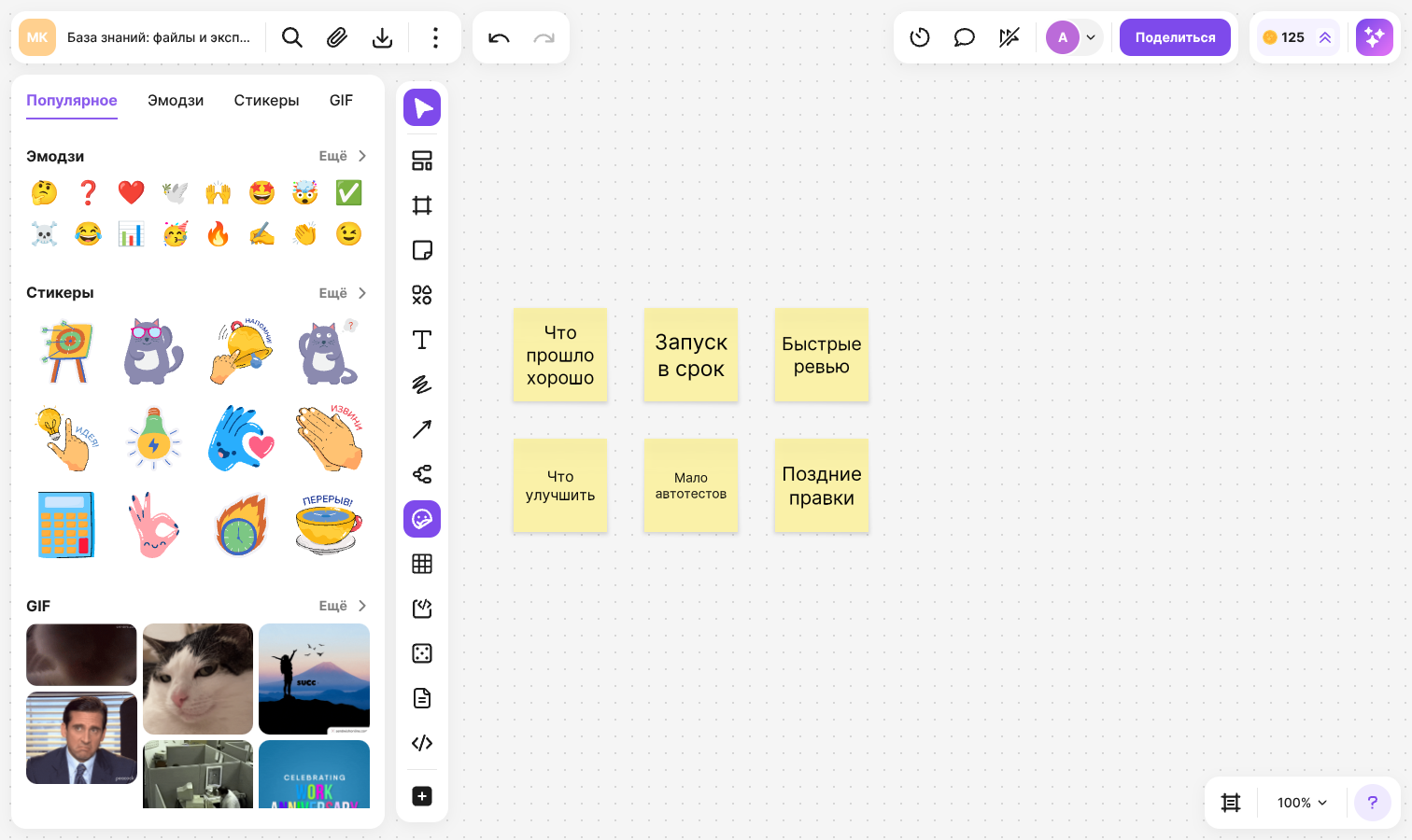Open the mind map tool
Screen dimensions: 1412x840
[422, 474]
